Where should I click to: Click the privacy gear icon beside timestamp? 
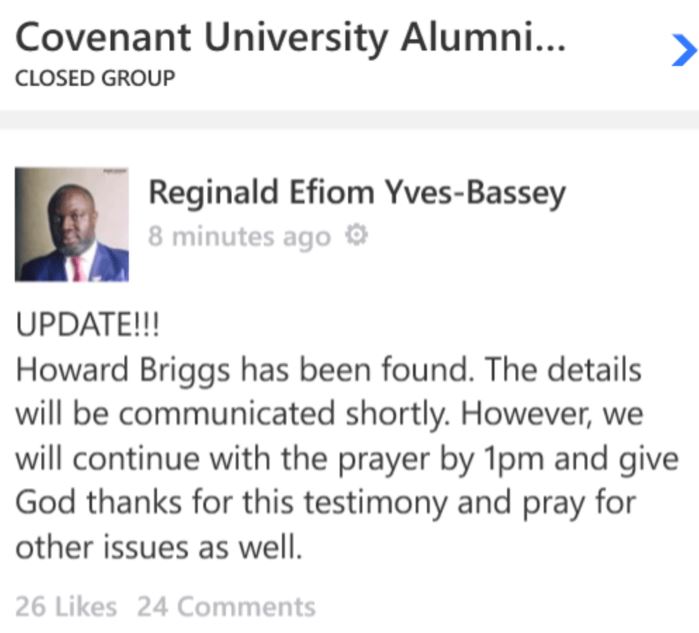356,236
